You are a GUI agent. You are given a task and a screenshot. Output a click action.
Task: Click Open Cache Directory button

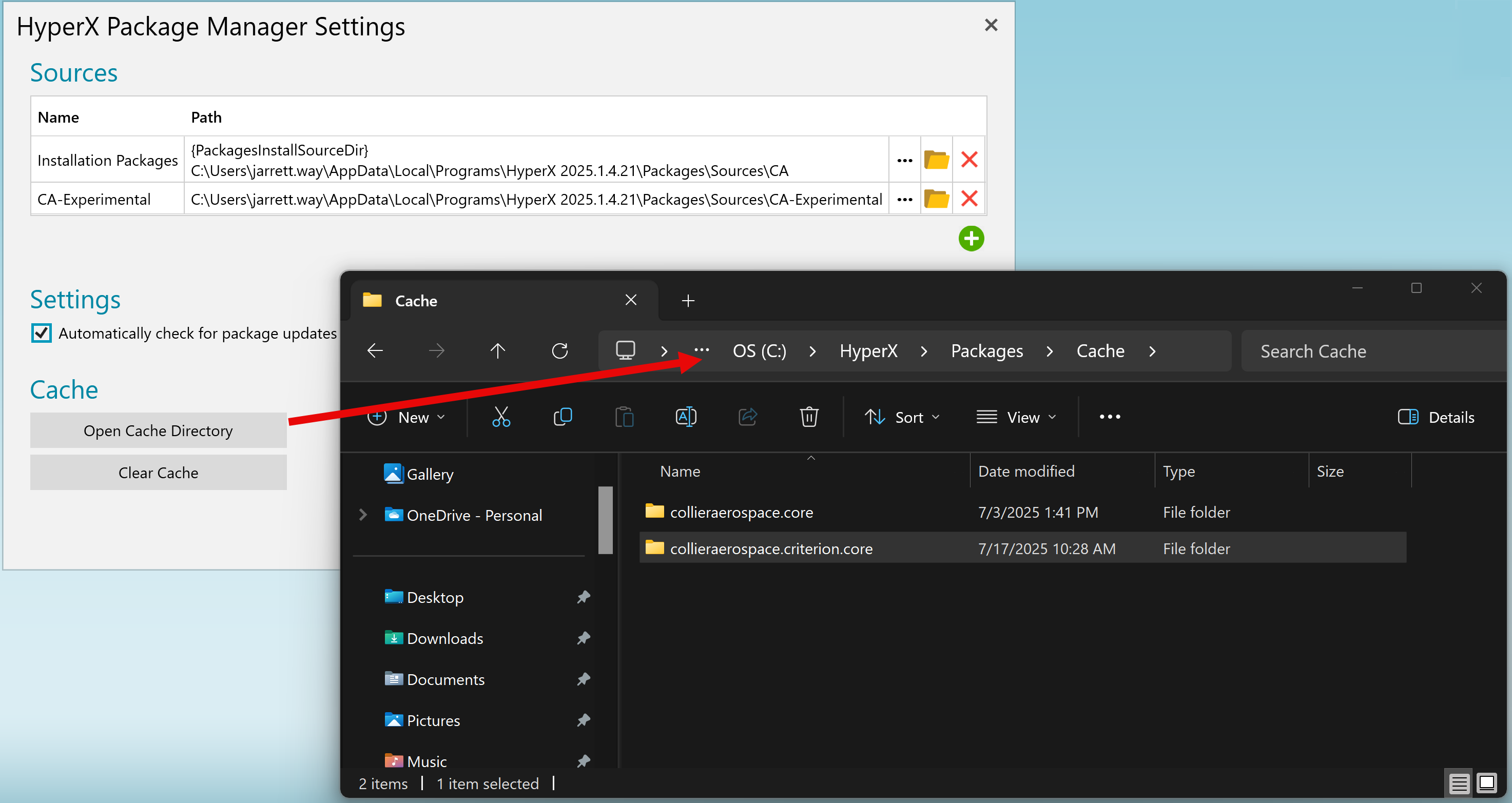159,430
